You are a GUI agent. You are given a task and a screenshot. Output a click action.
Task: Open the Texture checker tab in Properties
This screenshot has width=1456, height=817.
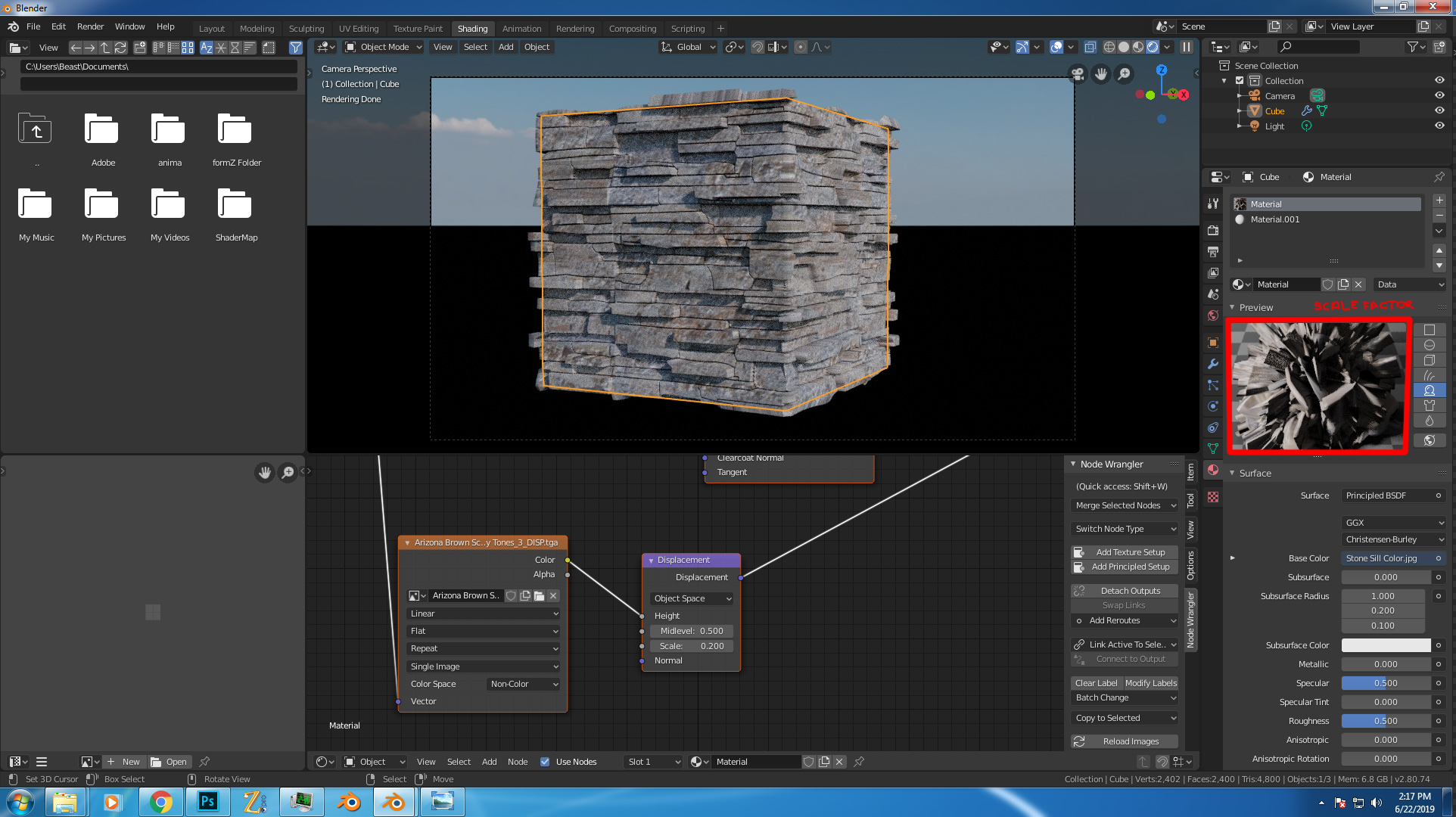click(1213, 497)
